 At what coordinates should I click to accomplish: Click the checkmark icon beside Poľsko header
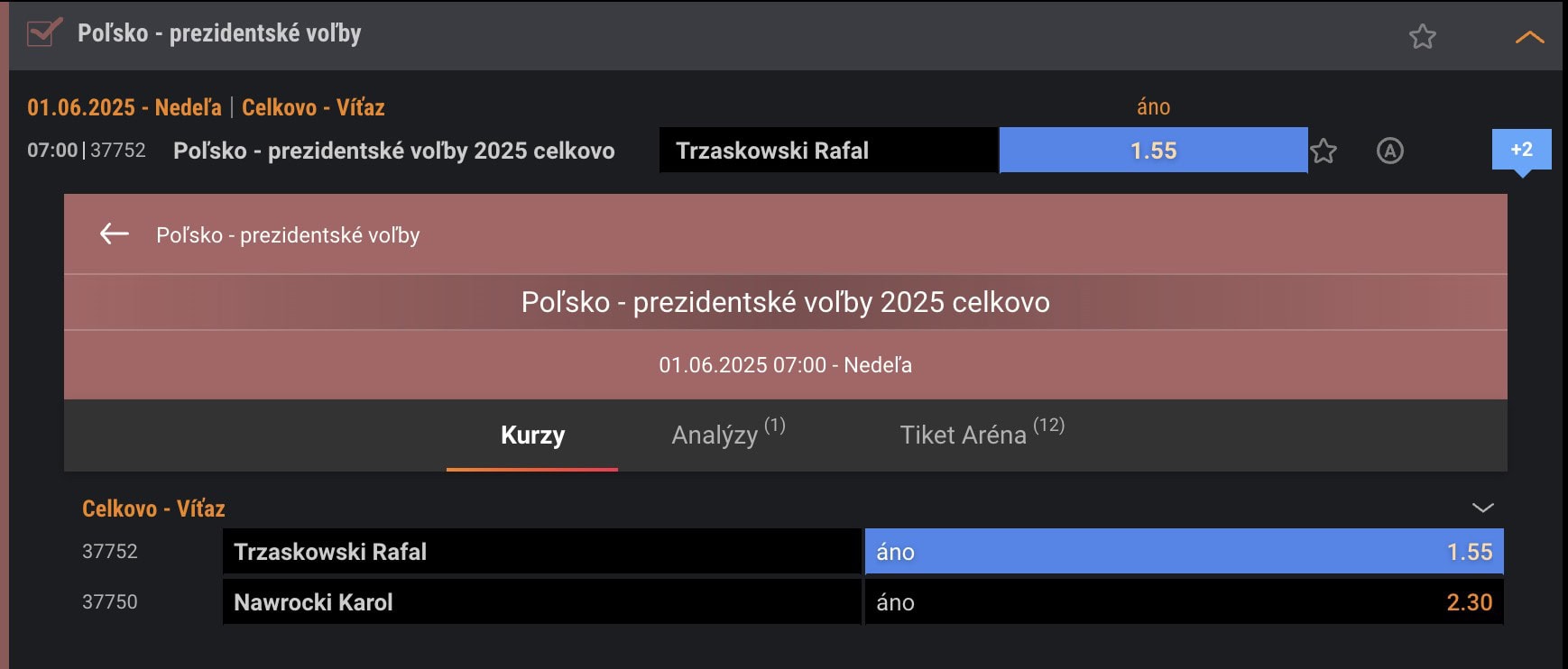click(x=43, y=33)
